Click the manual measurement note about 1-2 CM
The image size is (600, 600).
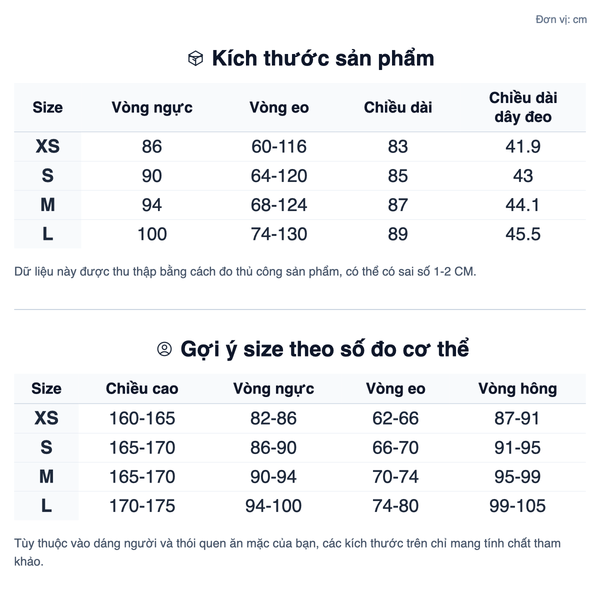[x=246, y=271]
